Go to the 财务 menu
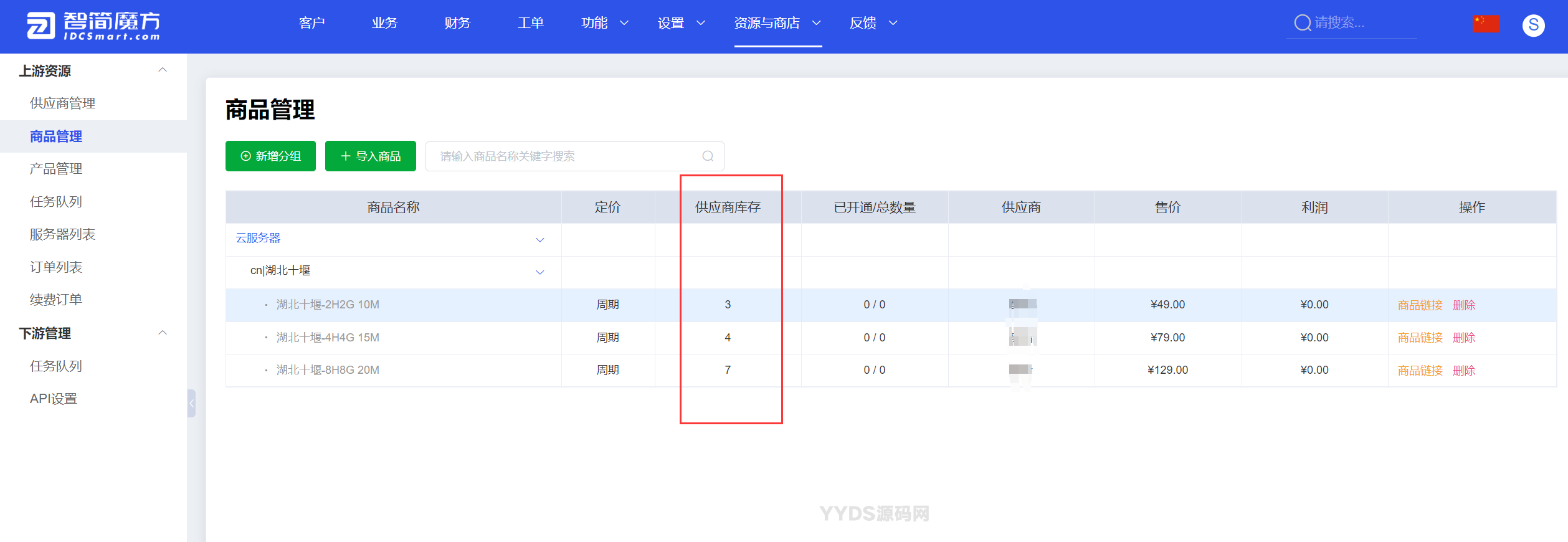The height and width of the screenshot is (542, 1568). [457, 23]
